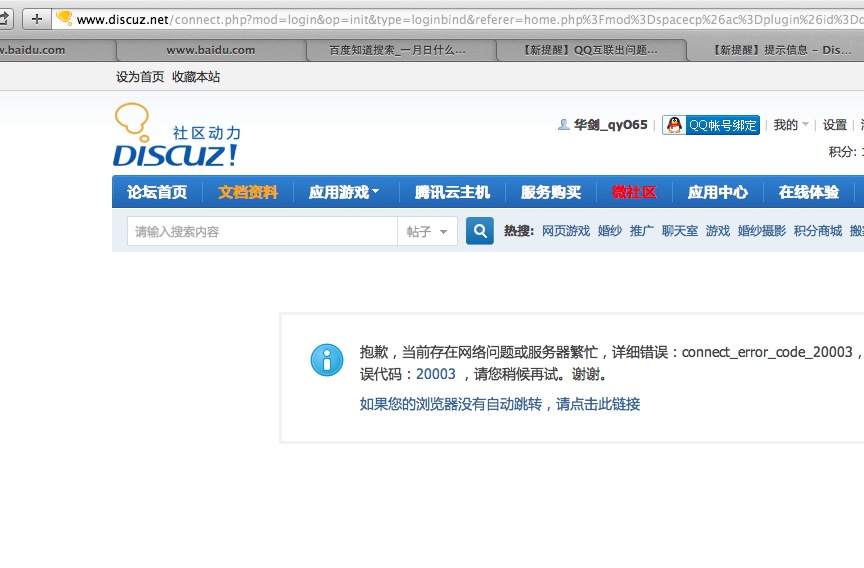Click the 推广 hot search link
The width and height of the screenshot is (864, 568).
pos(642,231)
